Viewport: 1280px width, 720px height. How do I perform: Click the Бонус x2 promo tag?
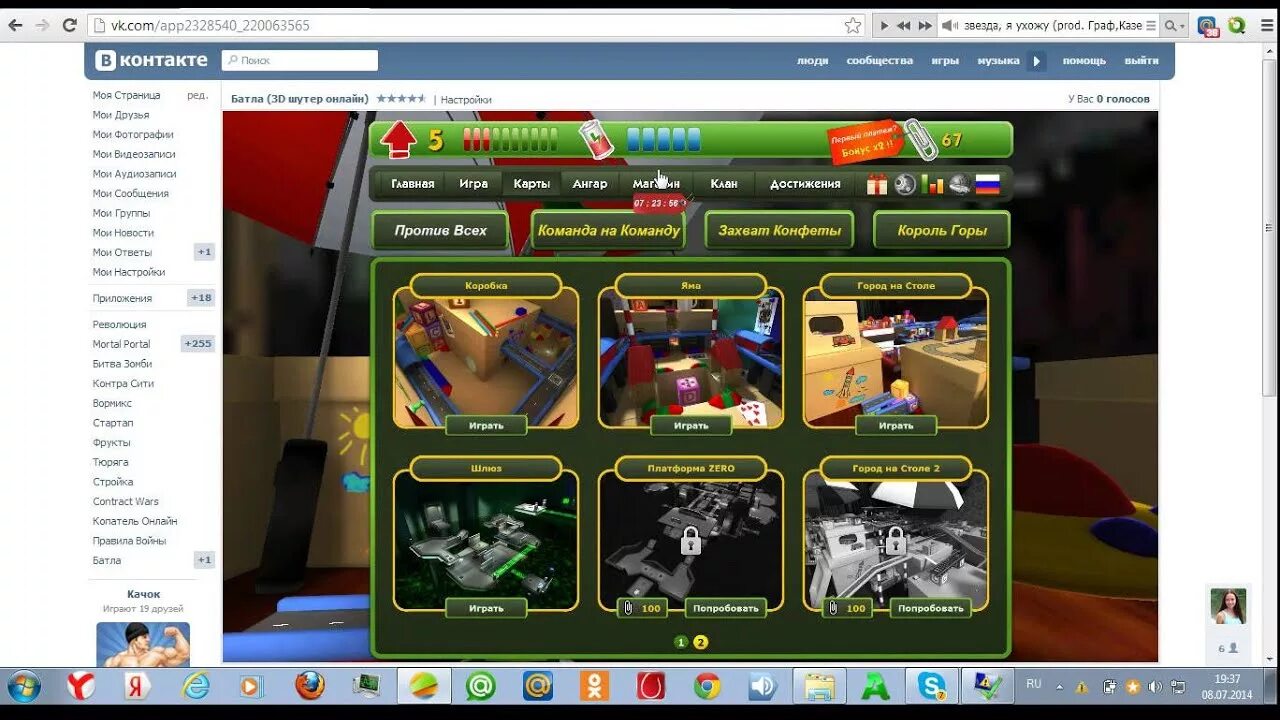click(x=865, y=142)
